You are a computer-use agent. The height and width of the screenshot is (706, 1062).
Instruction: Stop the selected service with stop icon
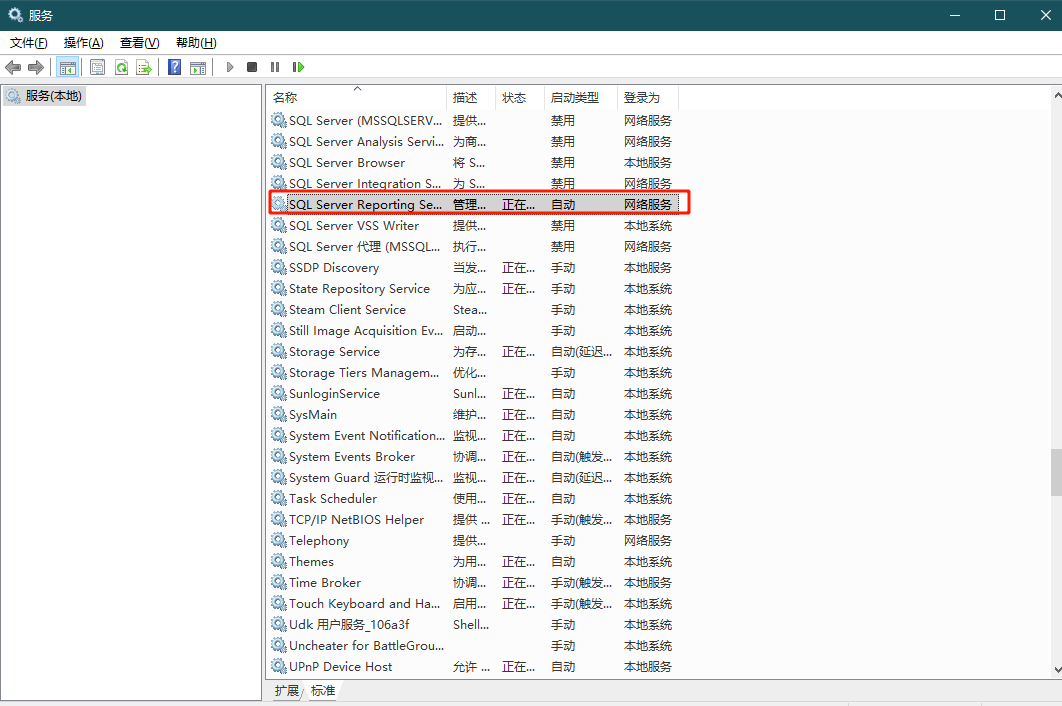point(252,67)
